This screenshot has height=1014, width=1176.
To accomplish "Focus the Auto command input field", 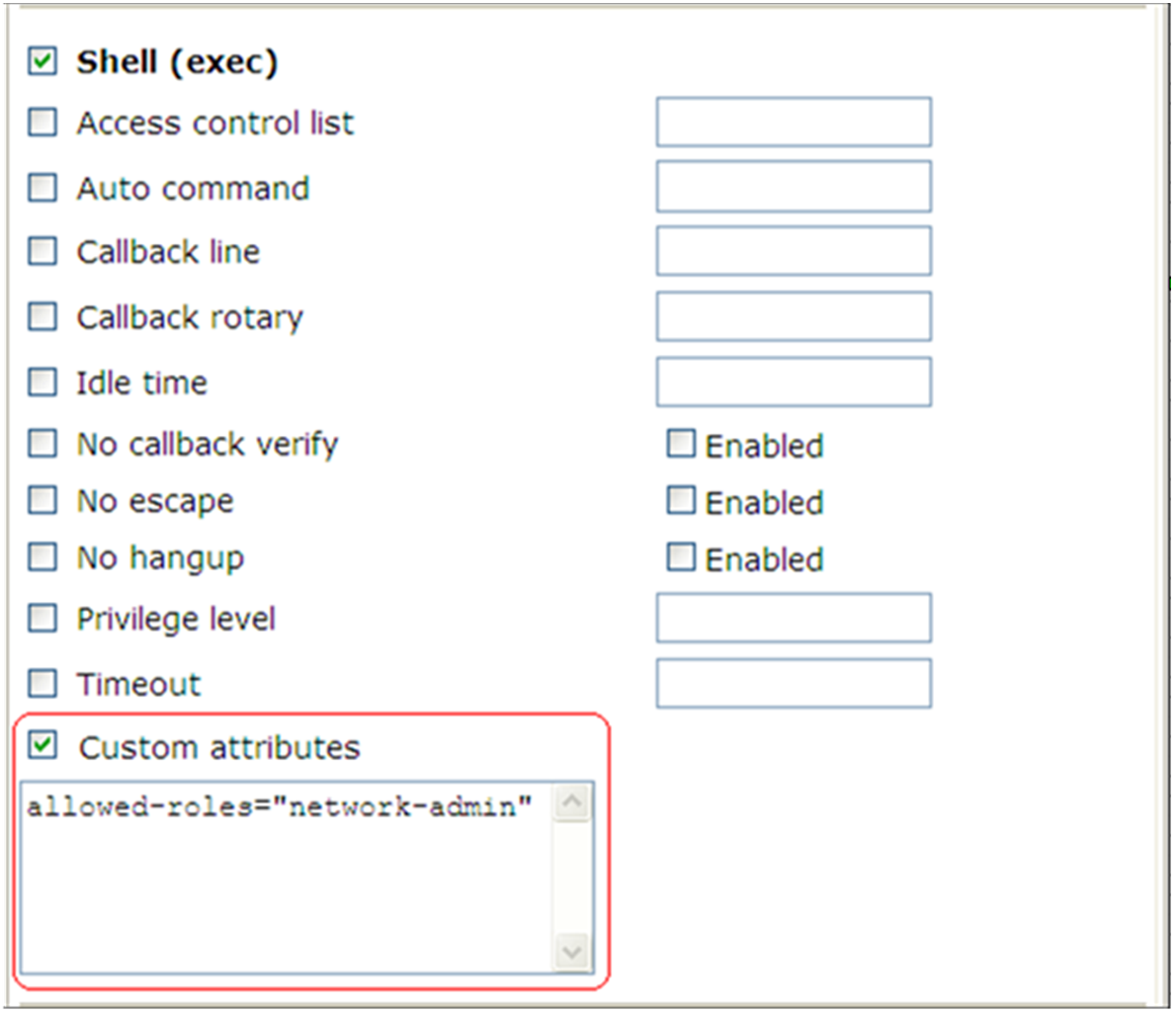I will pyautogui.click(x=794, y=186).
